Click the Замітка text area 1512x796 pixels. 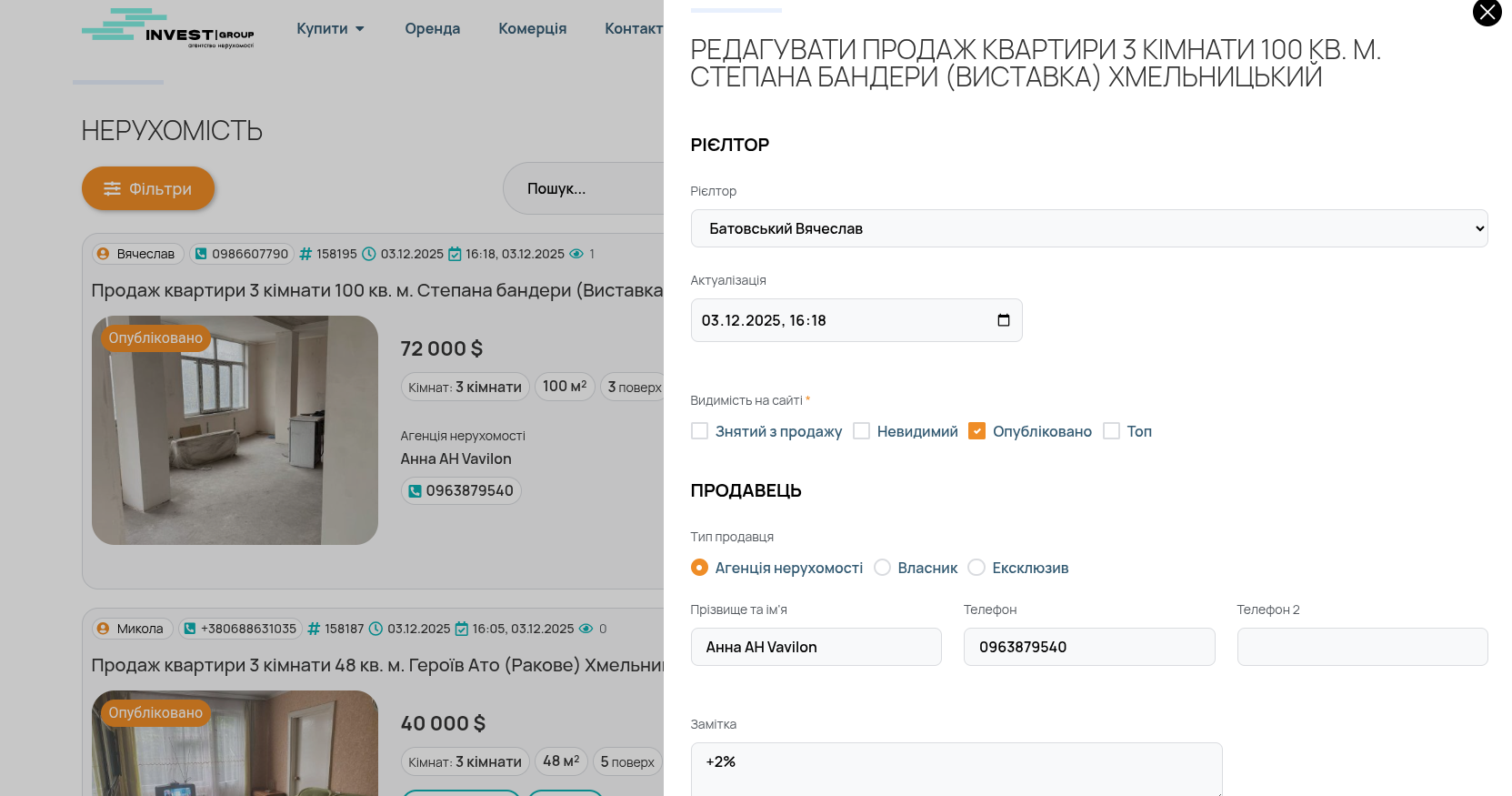point(956,769)
